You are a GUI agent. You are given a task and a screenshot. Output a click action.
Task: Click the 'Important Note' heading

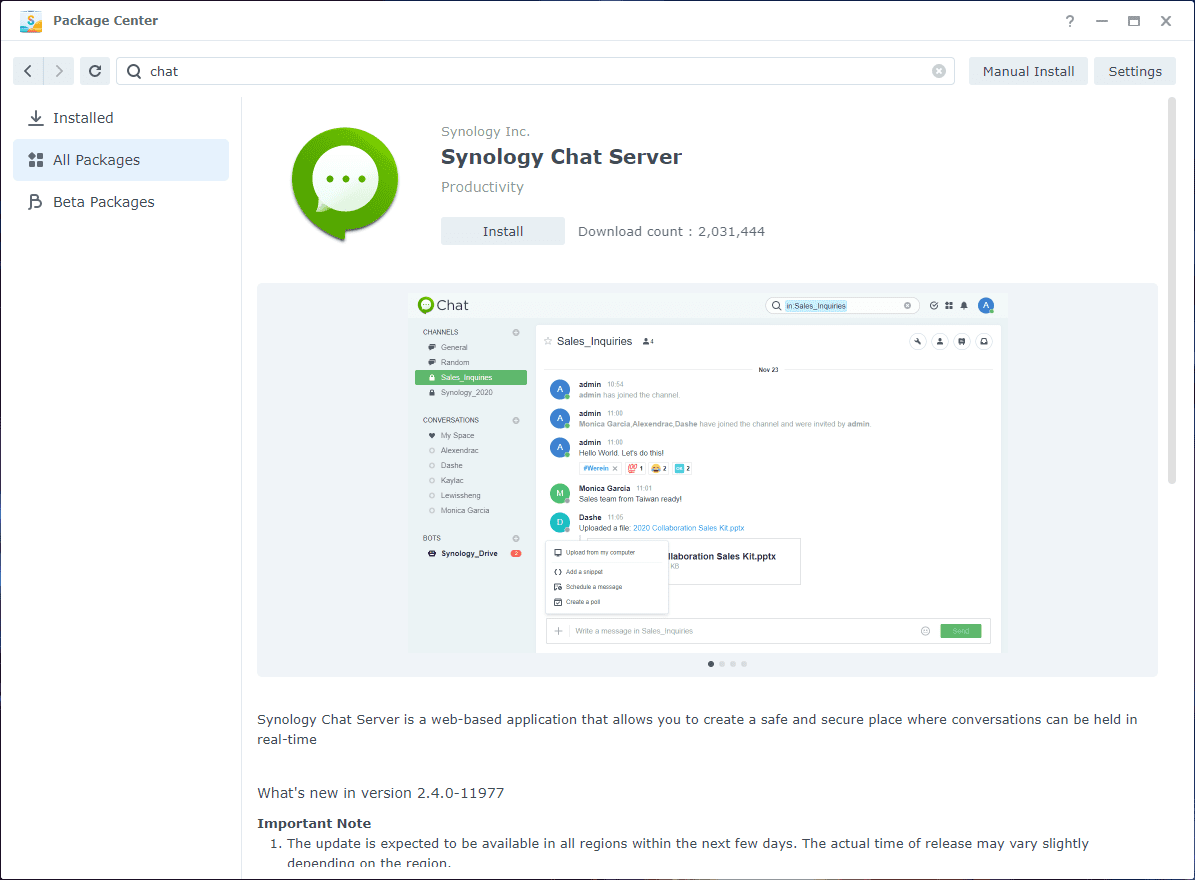point(314,823)
